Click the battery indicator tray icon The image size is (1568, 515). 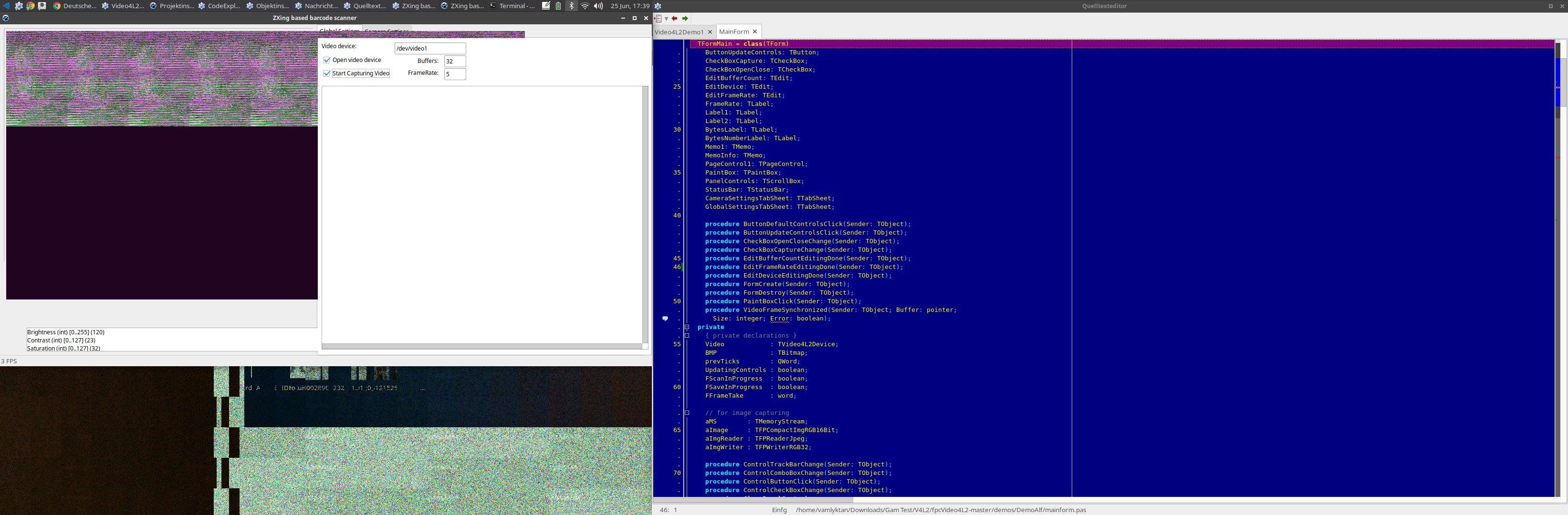point(558,6)
